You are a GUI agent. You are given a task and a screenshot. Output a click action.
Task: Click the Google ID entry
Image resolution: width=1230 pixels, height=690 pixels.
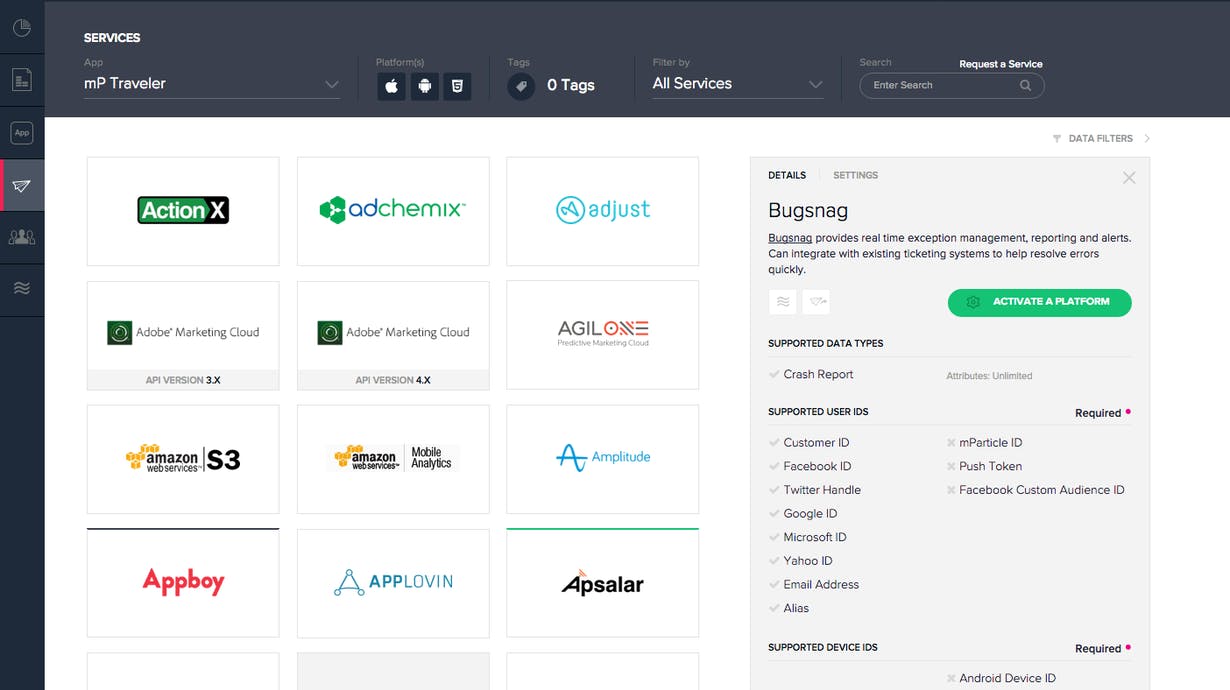tap(810, 514)
